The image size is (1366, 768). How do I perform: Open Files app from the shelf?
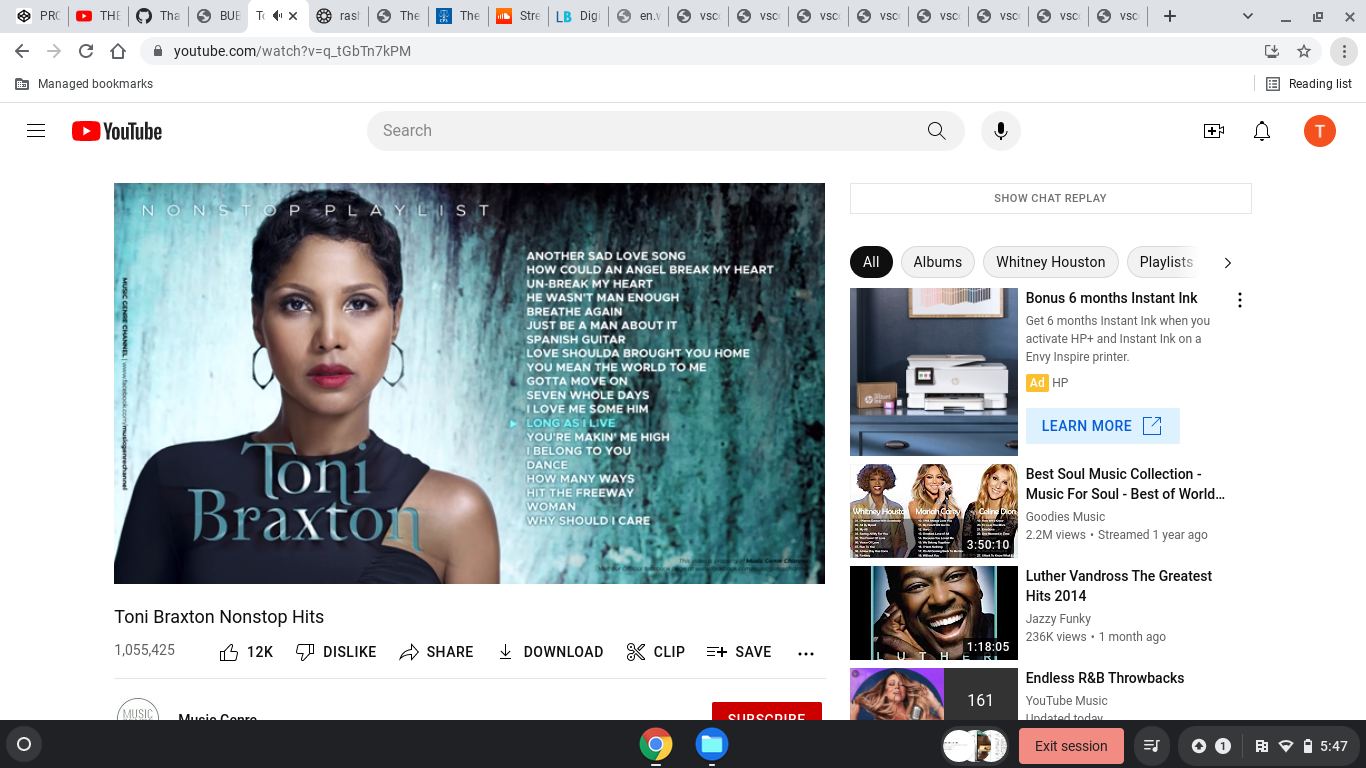(x=712, y=744)
